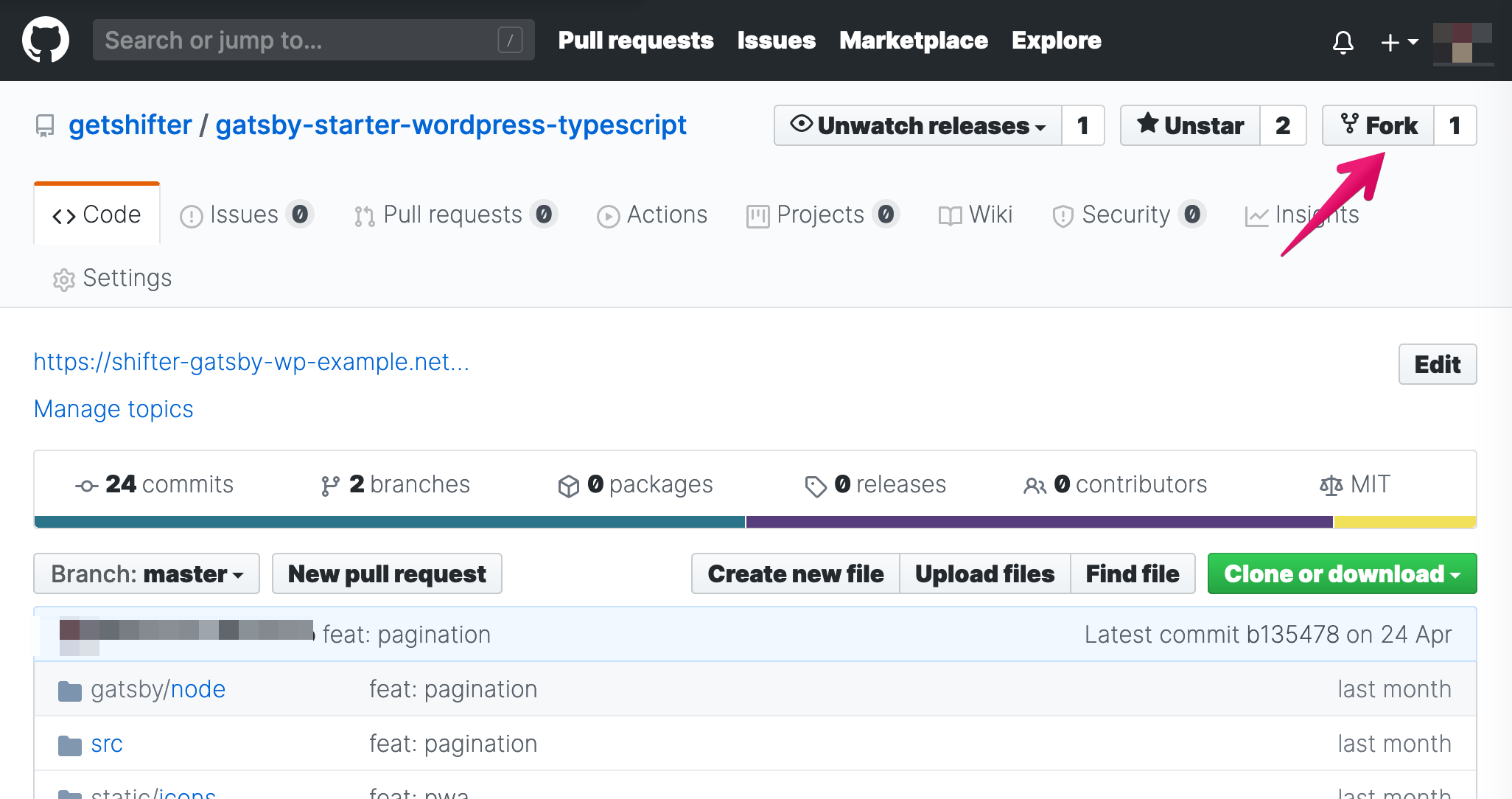Viewport: 1512px width, 799px height.
Task: Open the gatsby/node row commit message
Action: click(453, 689)
